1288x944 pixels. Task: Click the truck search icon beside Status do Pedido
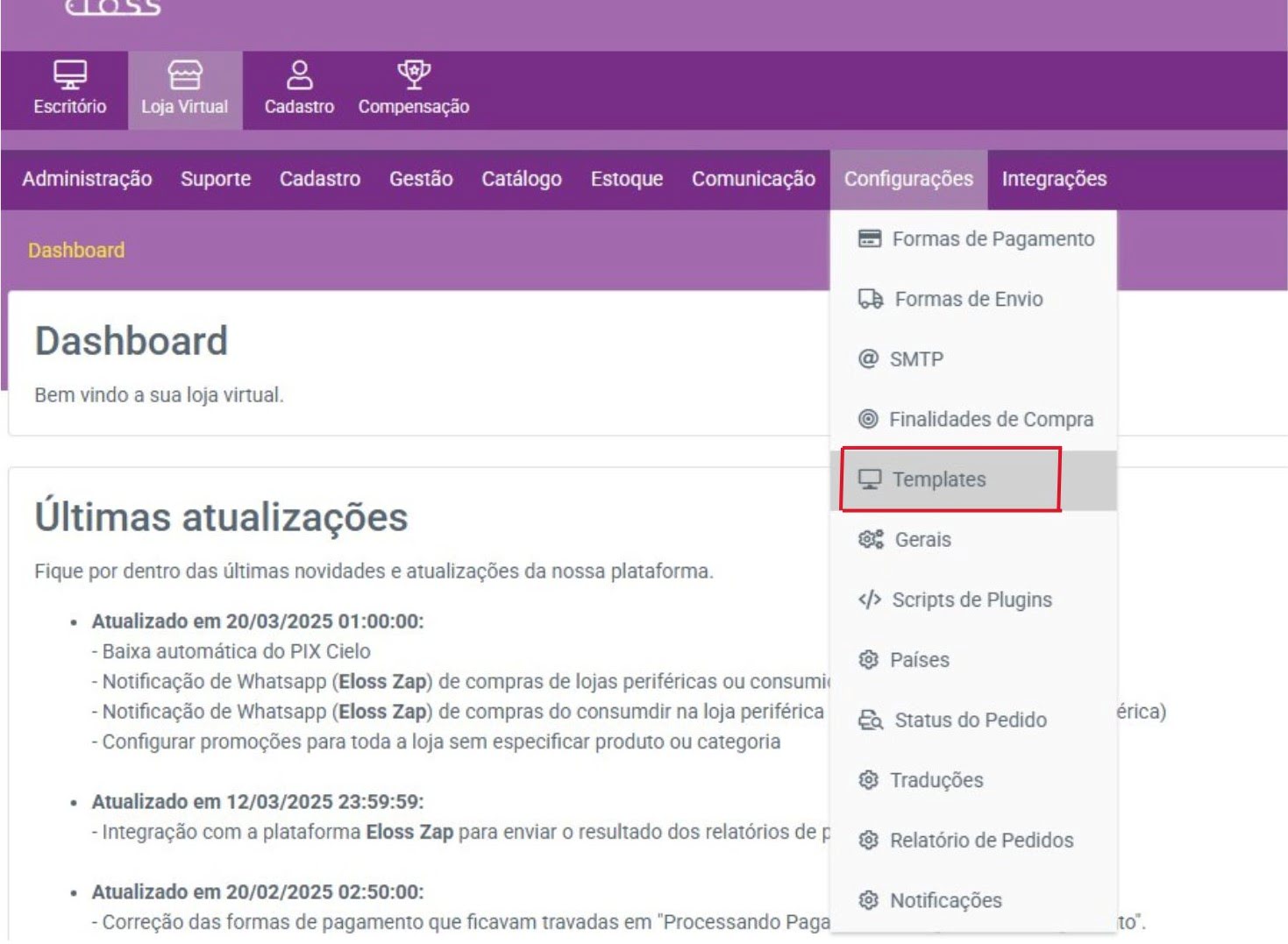point(871,720)
